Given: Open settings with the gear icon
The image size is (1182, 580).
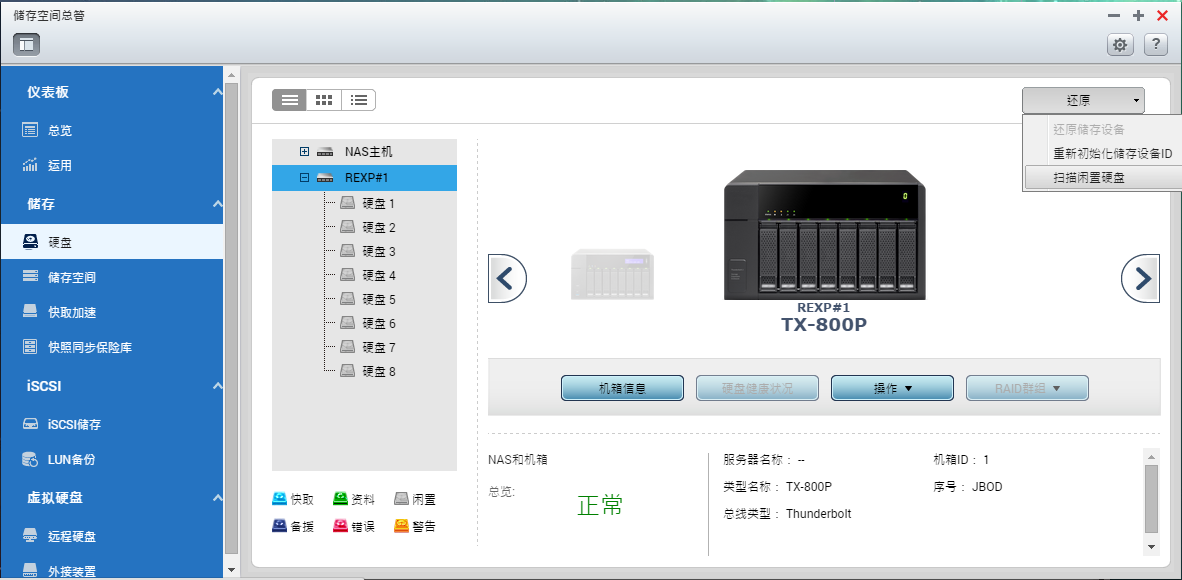Looking at the screenshot, I should tap(1120, 44).
